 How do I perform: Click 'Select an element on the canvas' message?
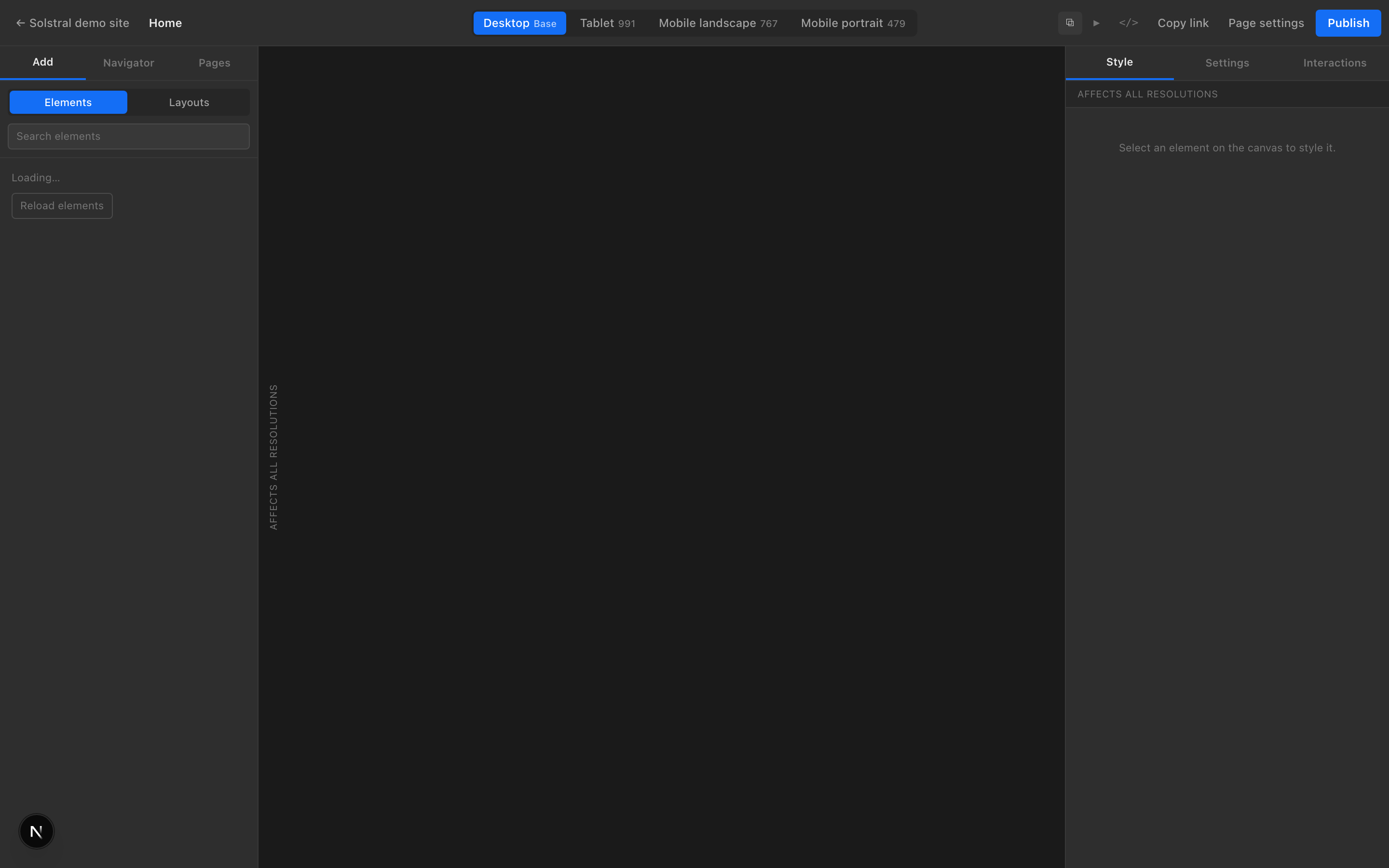1227,148
